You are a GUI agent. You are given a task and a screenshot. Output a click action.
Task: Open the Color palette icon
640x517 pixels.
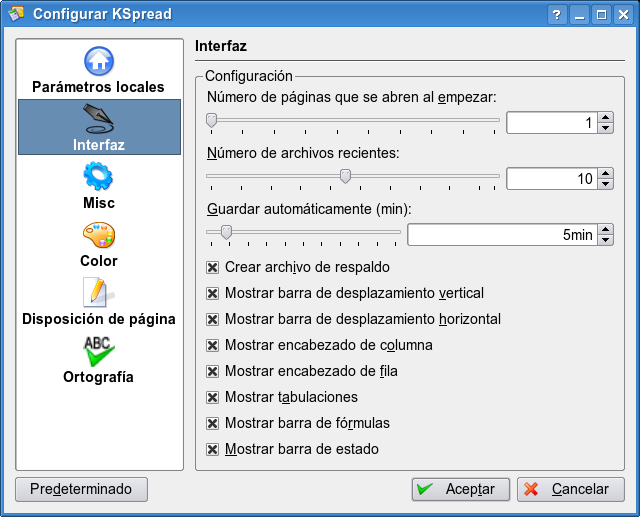(98, 235)
